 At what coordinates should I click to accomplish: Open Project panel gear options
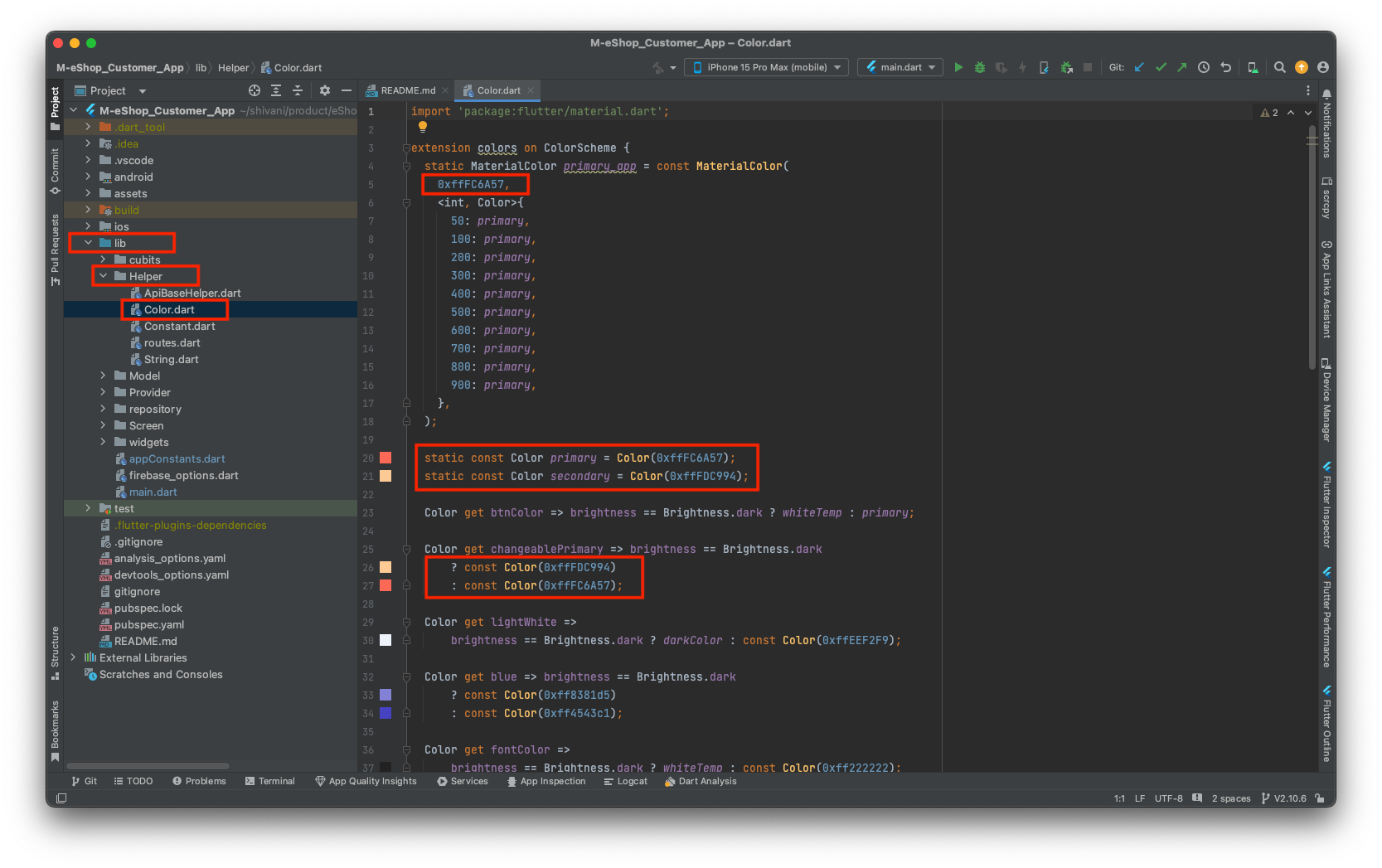pyautogui.click(x=325, y=90)
